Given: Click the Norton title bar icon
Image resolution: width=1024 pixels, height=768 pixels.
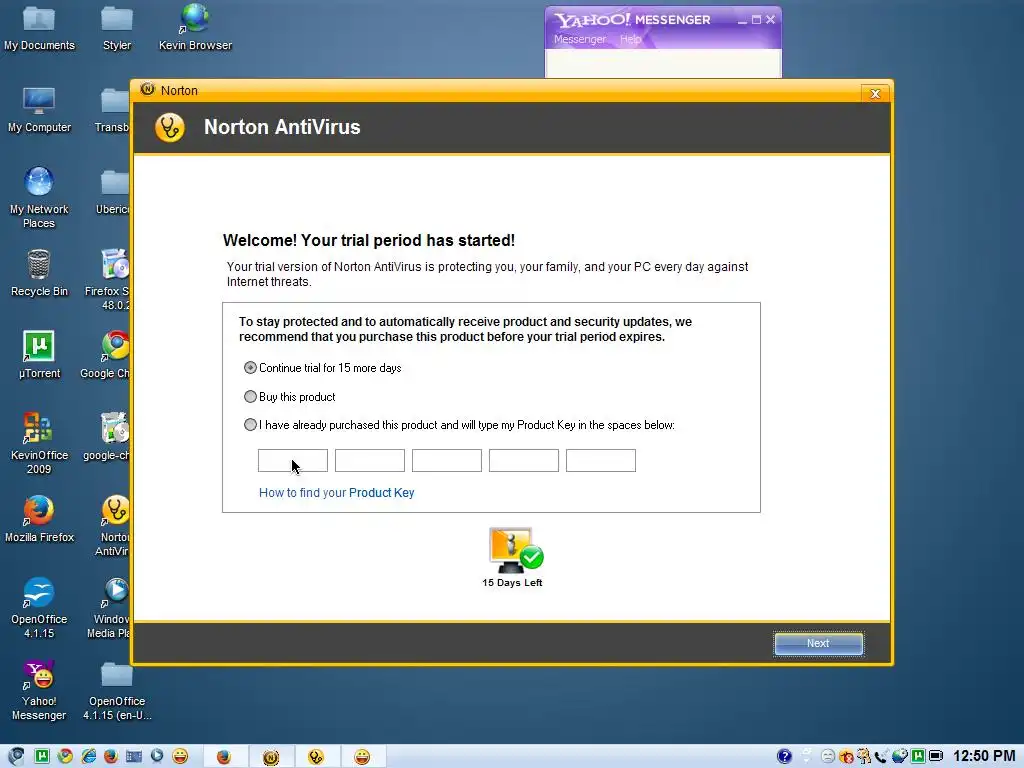Looking at the screenshot, I should tap(148, 89).
